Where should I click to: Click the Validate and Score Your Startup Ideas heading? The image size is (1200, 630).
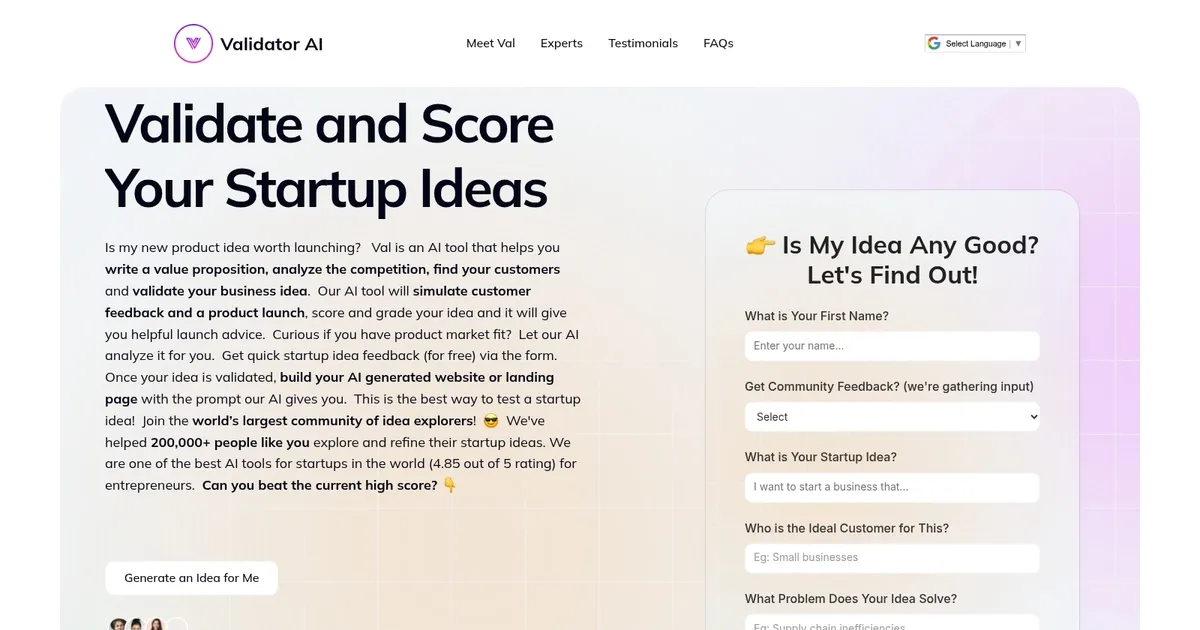pyautogui.click(x=329, y=155)
